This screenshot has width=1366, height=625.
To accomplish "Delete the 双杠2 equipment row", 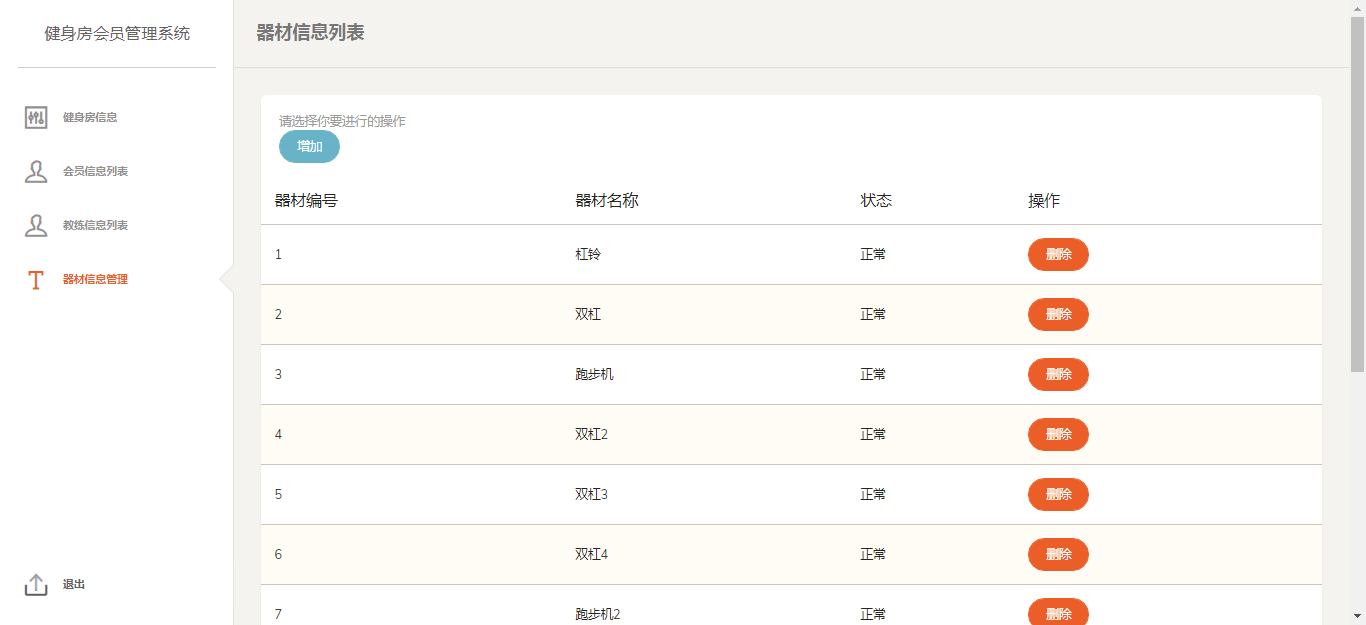I will 1058,434.
